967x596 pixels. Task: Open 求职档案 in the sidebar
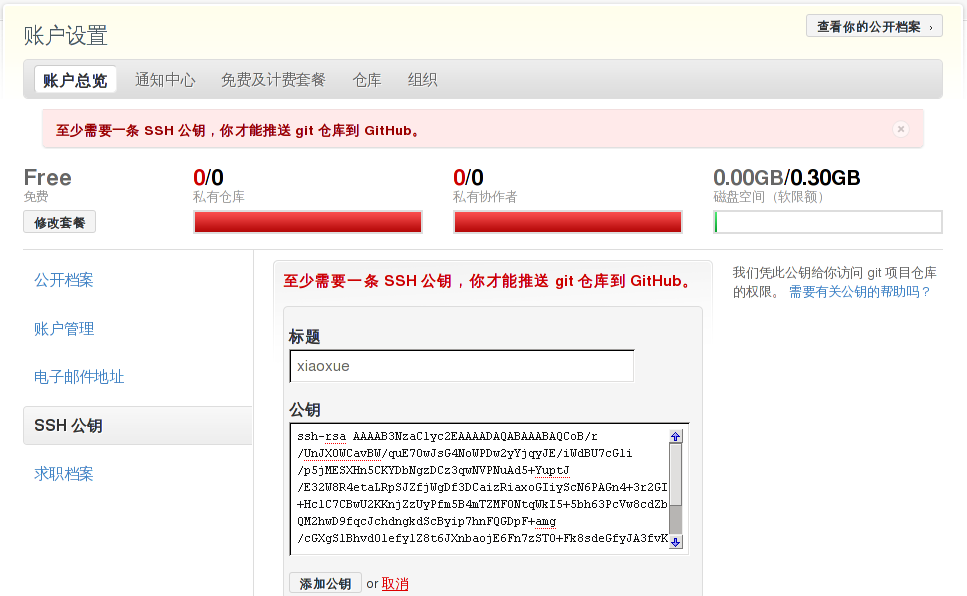point(64,474)
